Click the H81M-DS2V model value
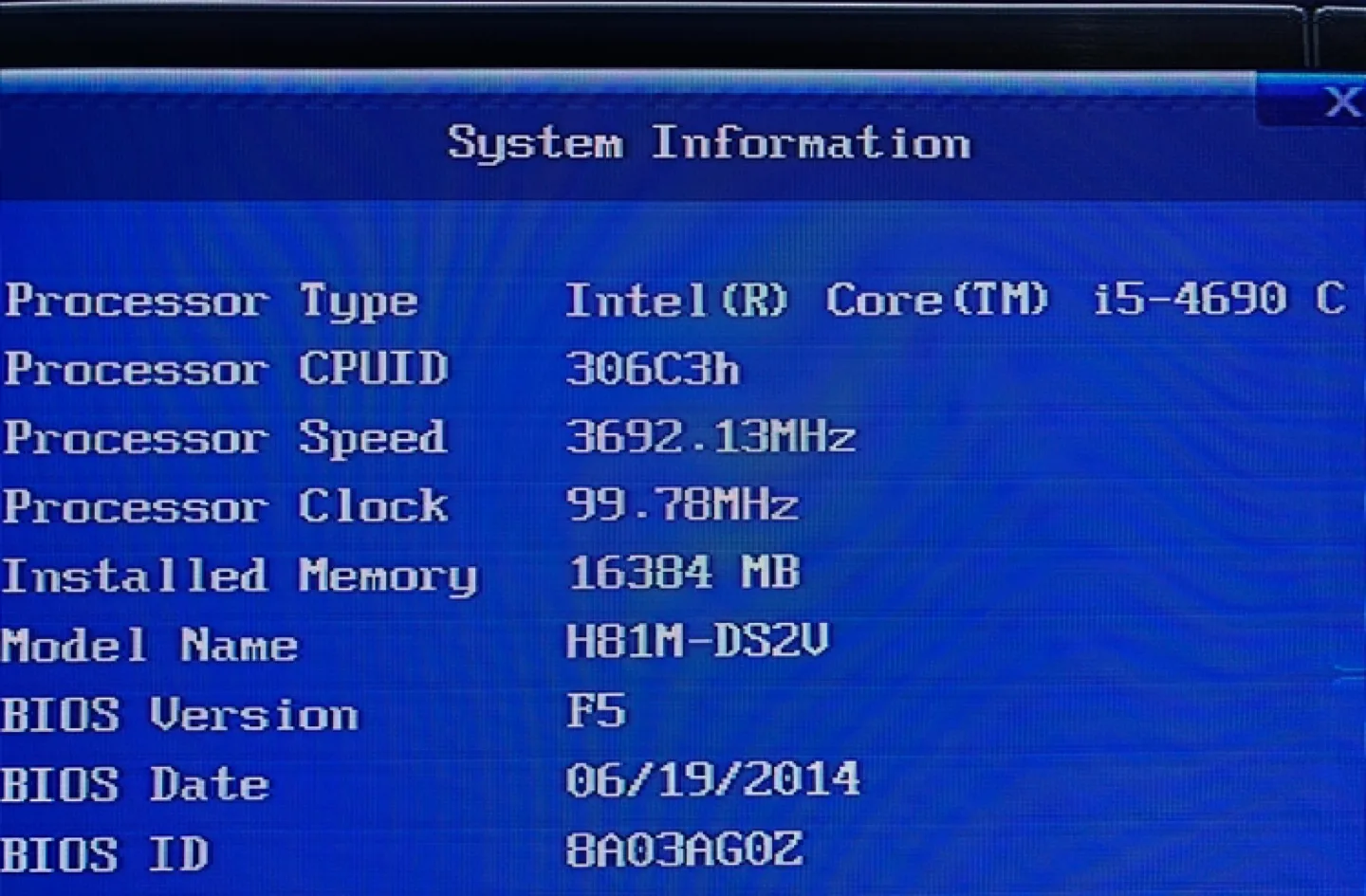The image size is (1366, 896). [697, 641]
